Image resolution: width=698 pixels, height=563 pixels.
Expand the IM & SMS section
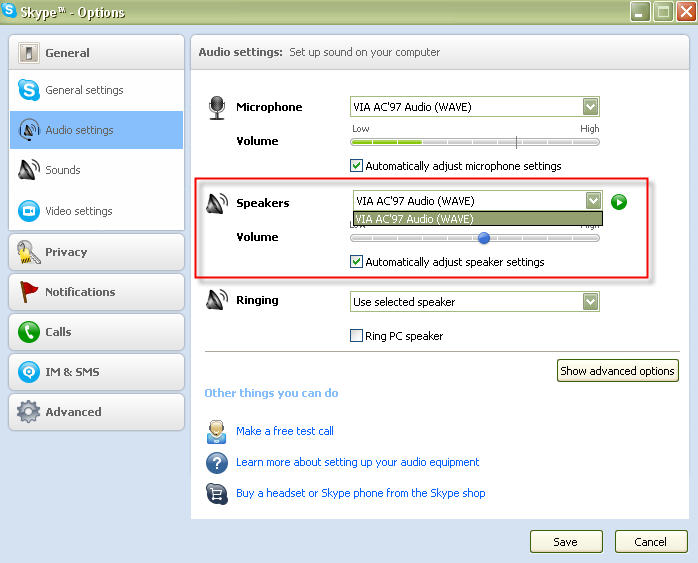coord(96,372)
